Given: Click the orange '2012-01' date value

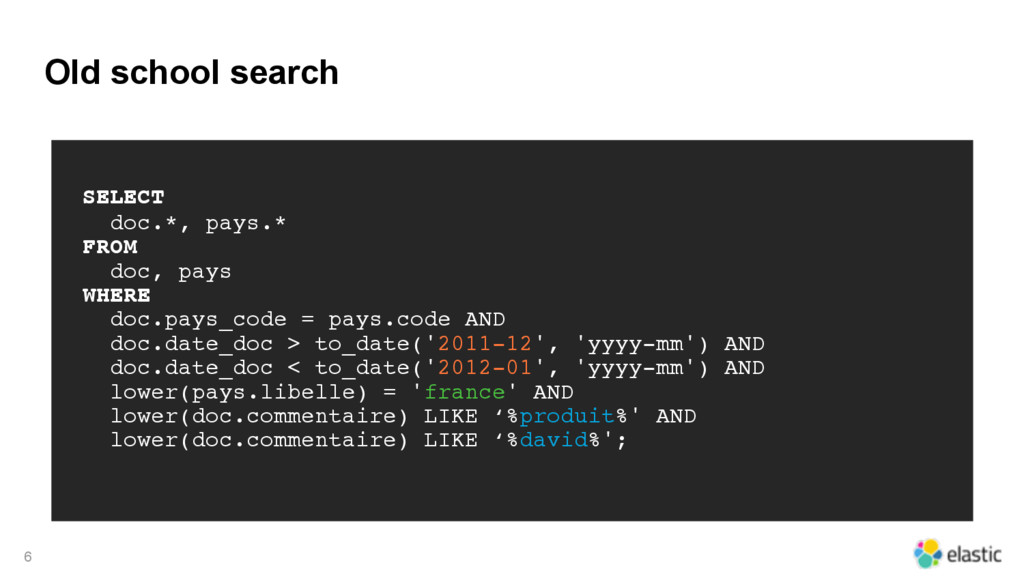Looking at the screenshot, I should [x=485, y=368].
